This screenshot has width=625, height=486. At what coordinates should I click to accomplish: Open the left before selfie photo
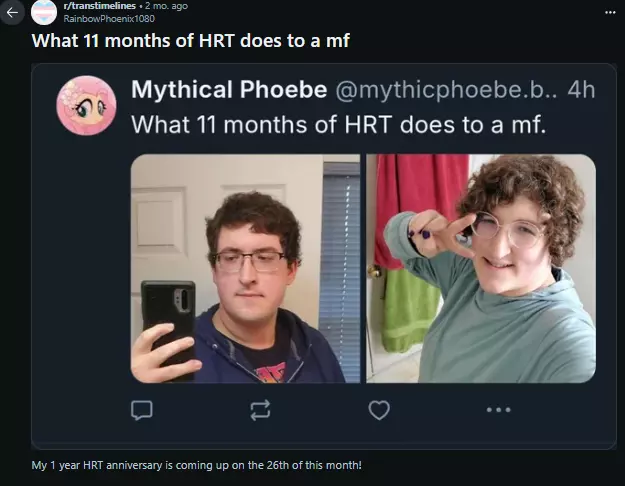[245, 268]
